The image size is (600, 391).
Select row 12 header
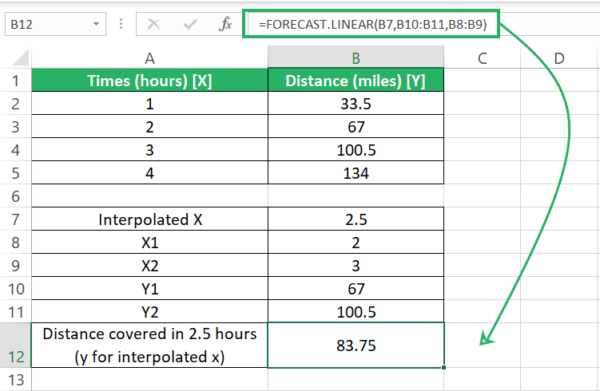(15, 345)
